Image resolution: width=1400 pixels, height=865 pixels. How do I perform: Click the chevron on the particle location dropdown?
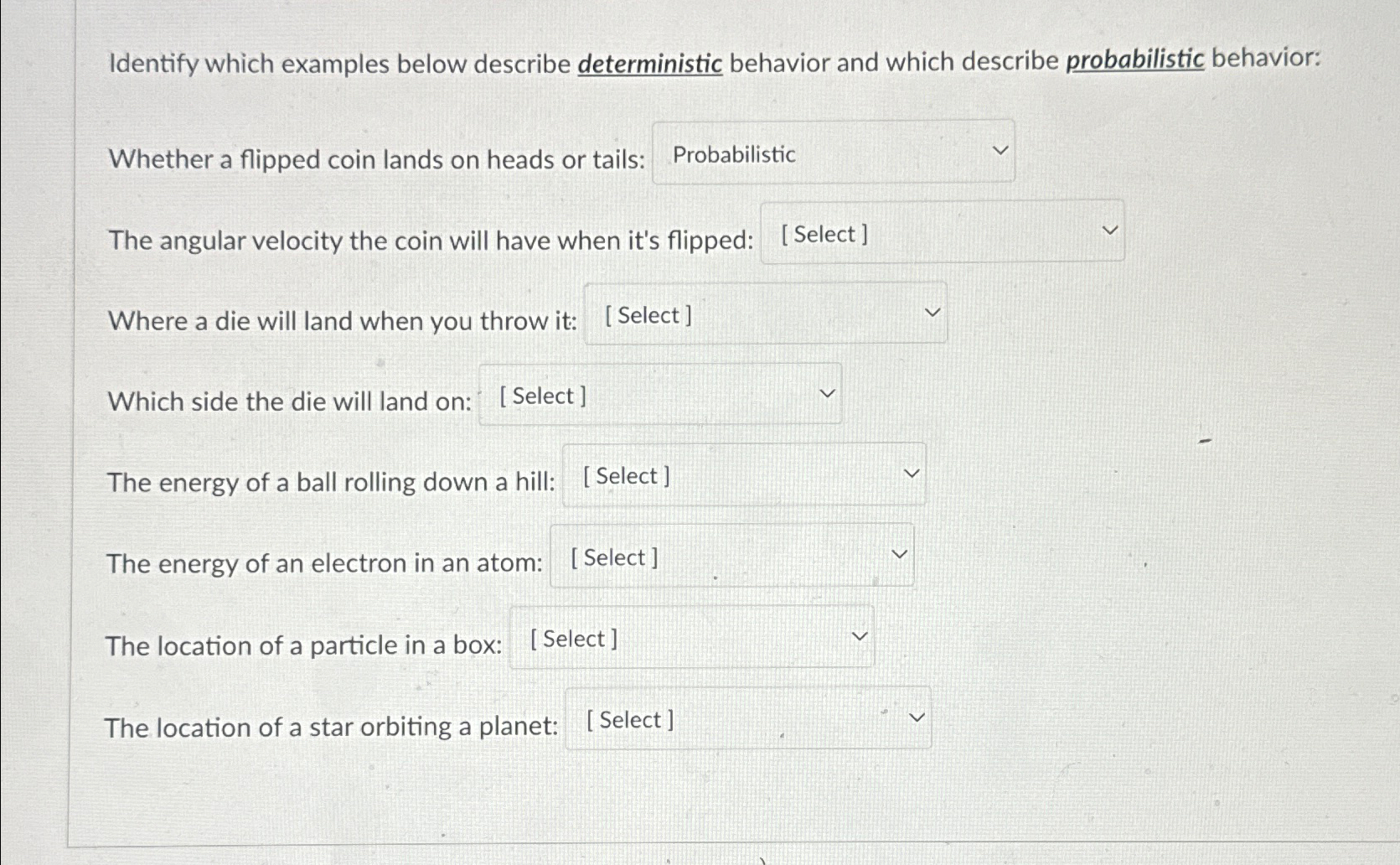pyautogui.click(x=858, y=635)
